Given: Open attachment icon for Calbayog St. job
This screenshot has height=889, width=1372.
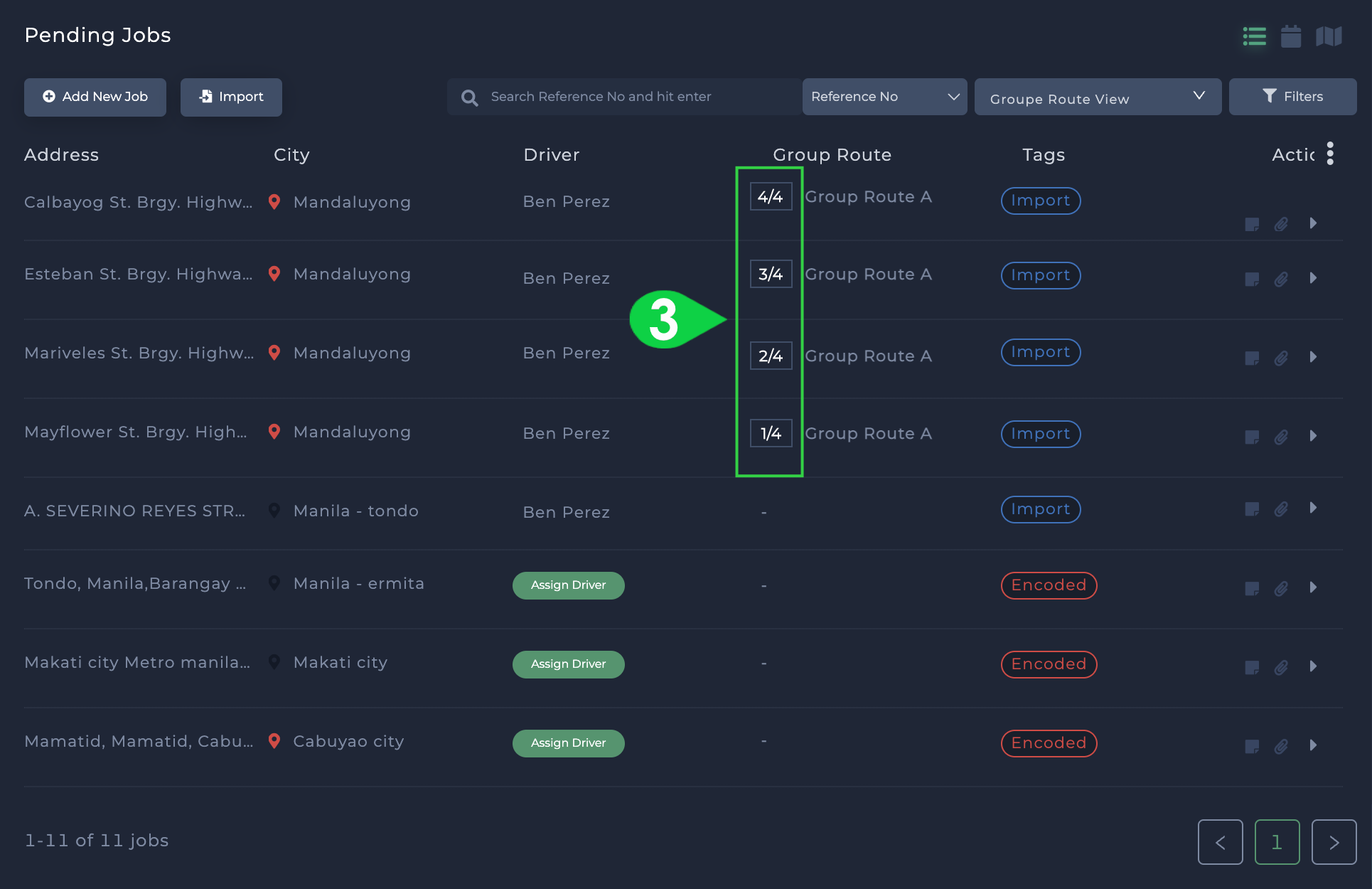Looking at the screenshot, I should pyautogui.click(x=1281, y=225).
